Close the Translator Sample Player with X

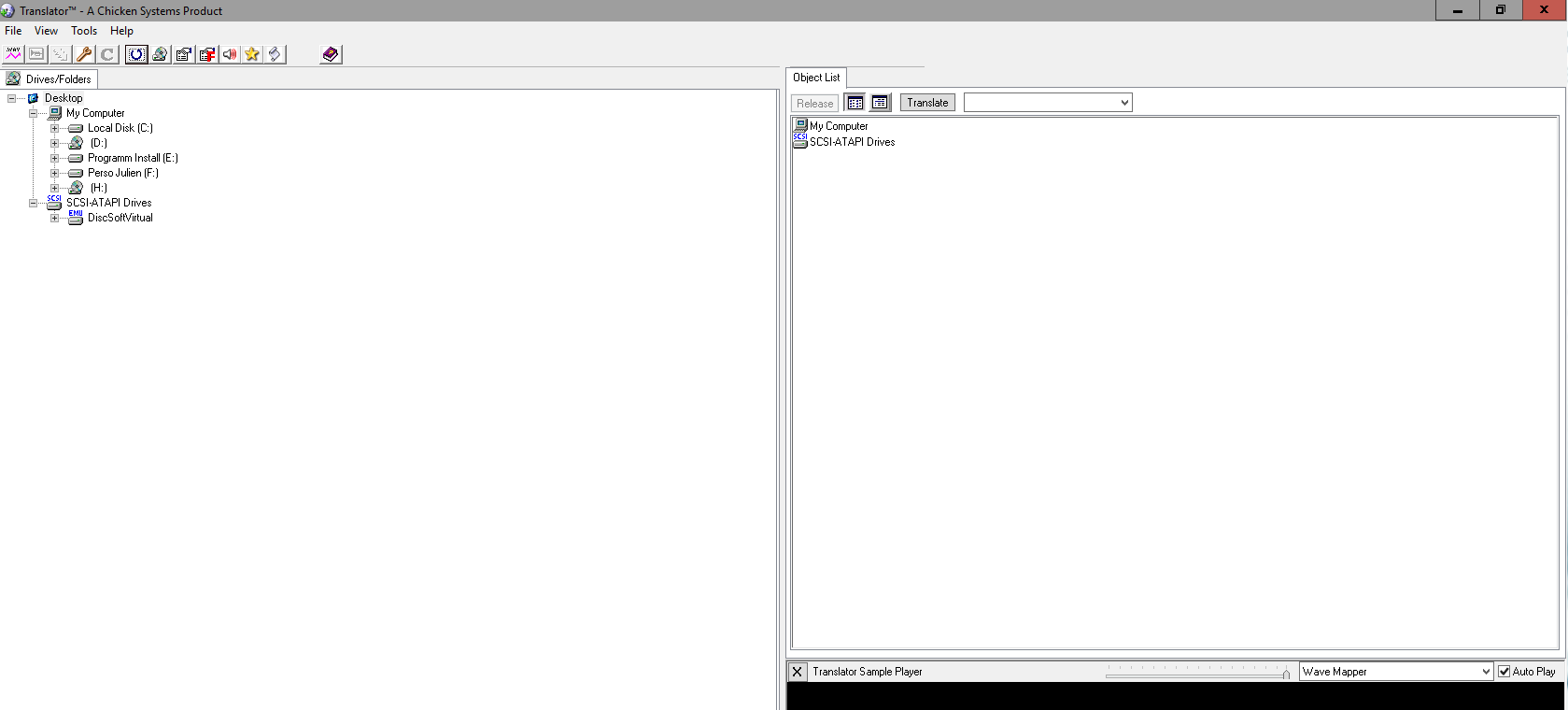[797, 672]
